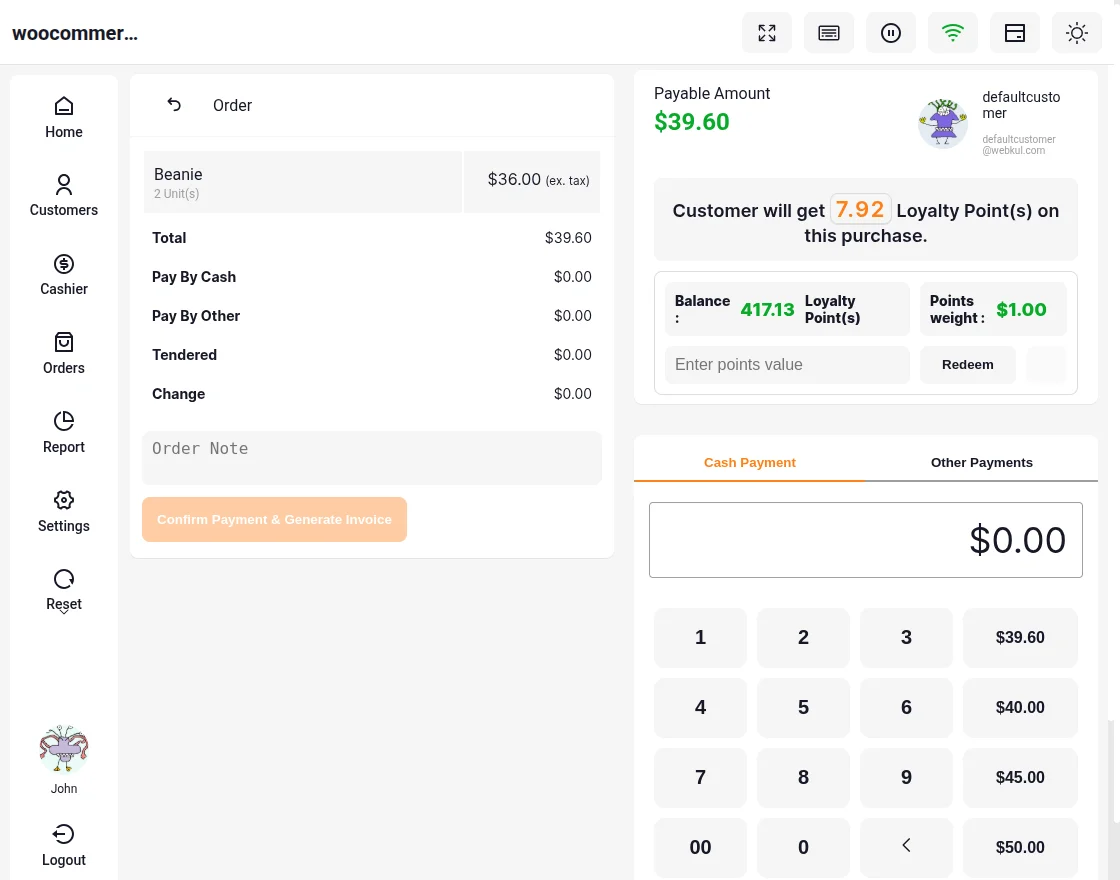Open the cash drawer panel icon
1120x880 pixels.
1014,32
